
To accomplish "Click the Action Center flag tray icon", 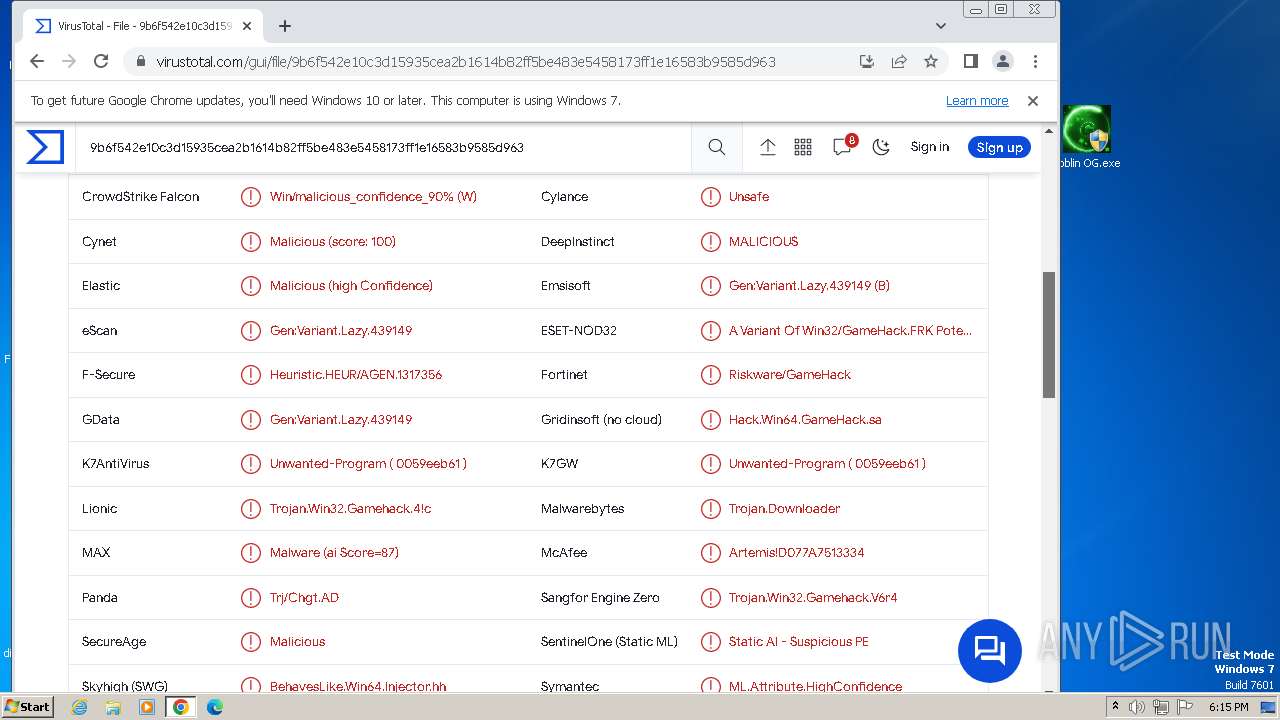I will 1185,707.
